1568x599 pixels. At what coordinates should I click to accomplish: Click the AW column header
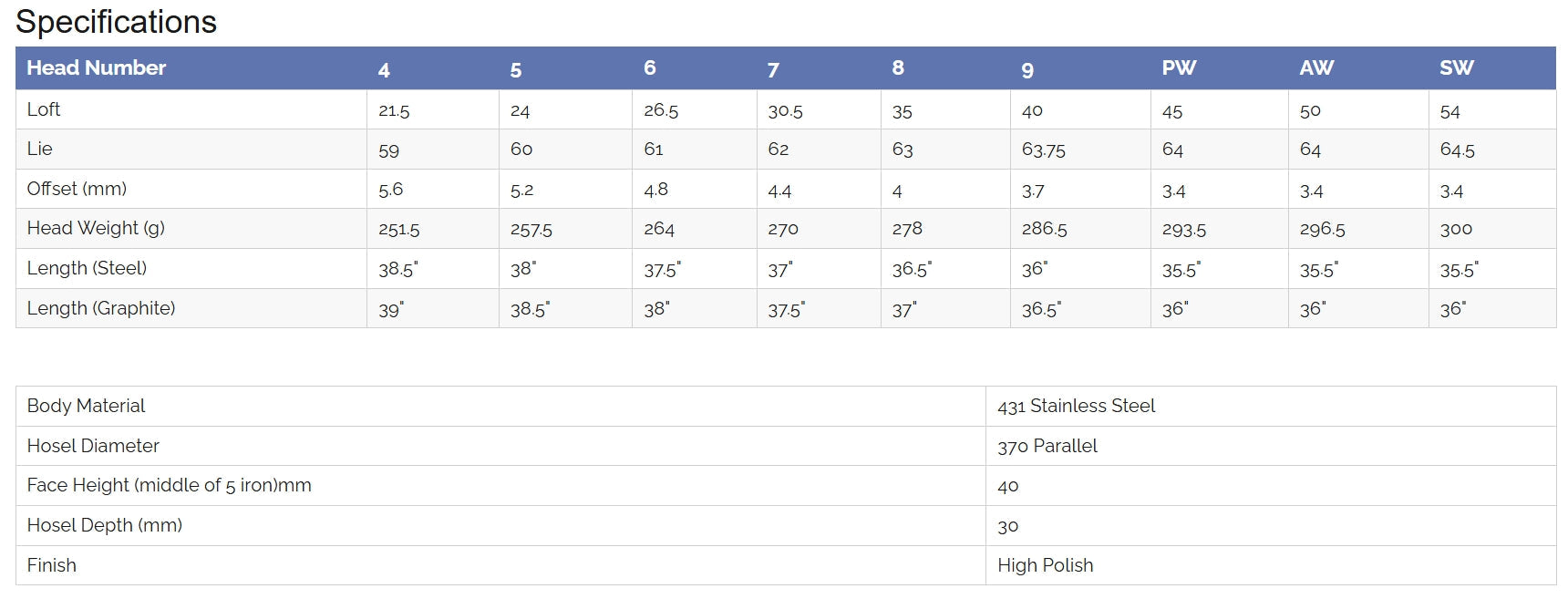[x=1316, y=68]
